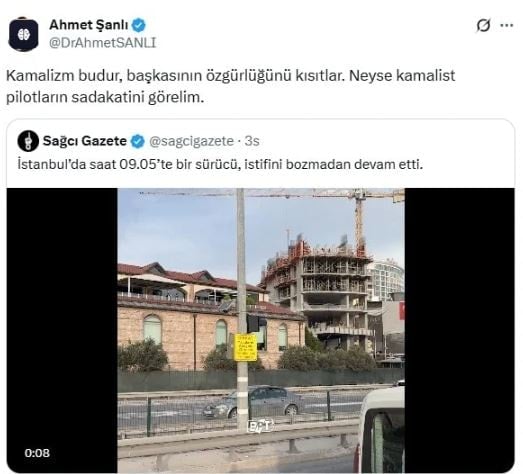
Task: Click the 0:08 video duration label
Action: click(37, 453)
